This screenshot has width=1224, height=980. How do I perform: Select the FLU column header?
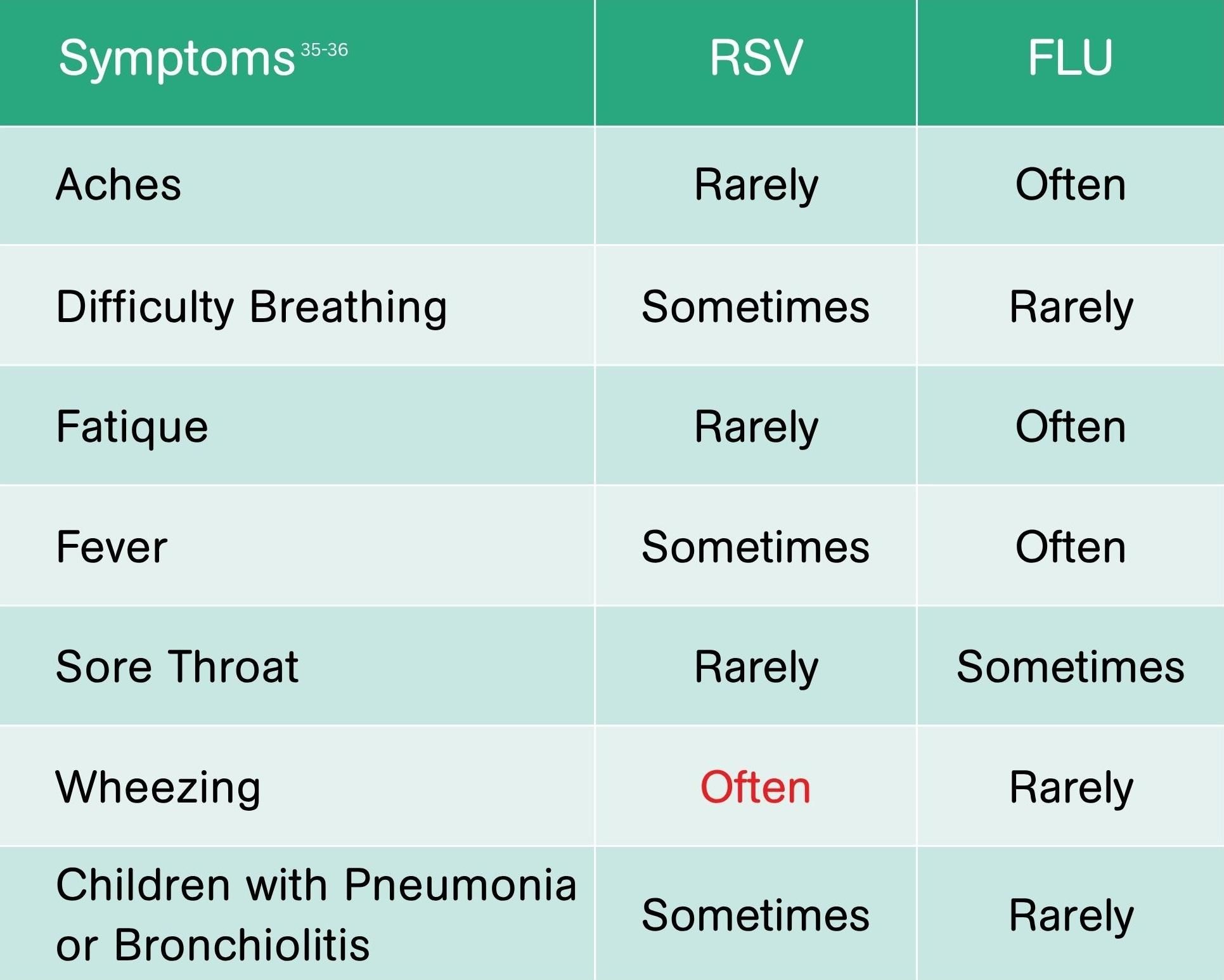click(x=1070, y=58)
